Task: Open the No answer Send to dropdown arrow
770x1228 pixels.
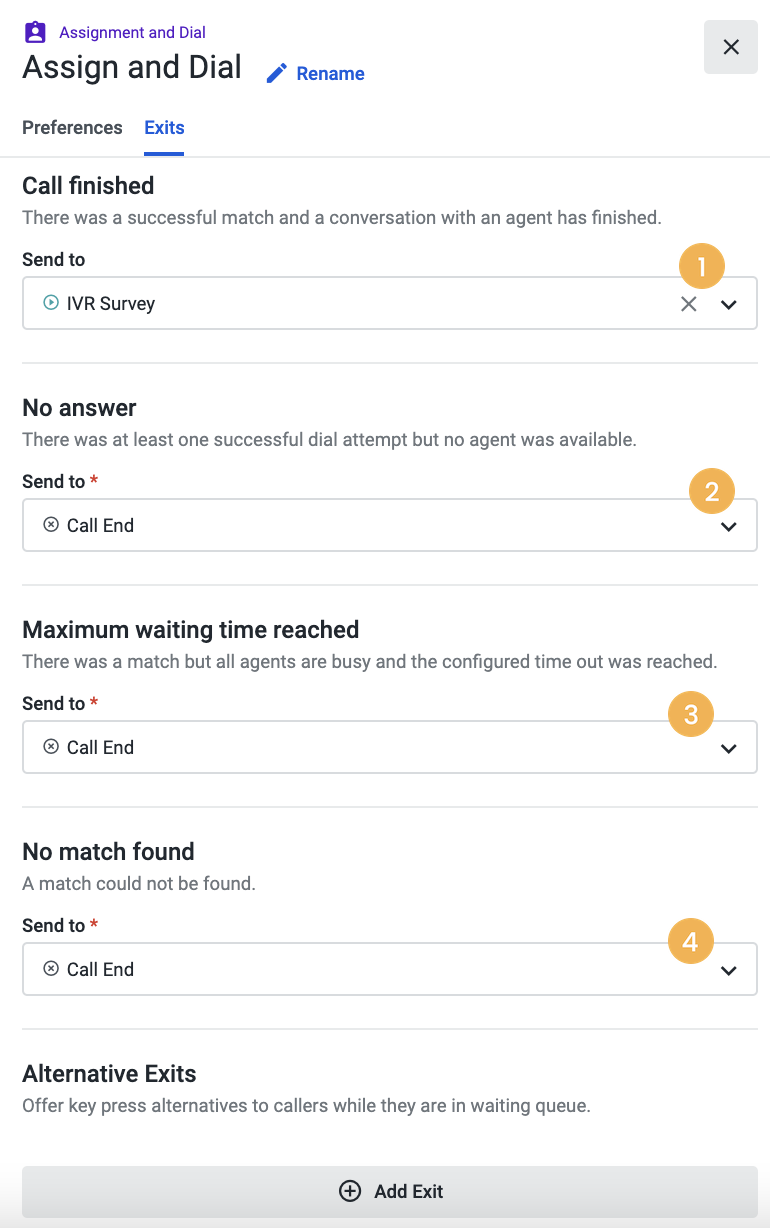Action: [729, 526]
